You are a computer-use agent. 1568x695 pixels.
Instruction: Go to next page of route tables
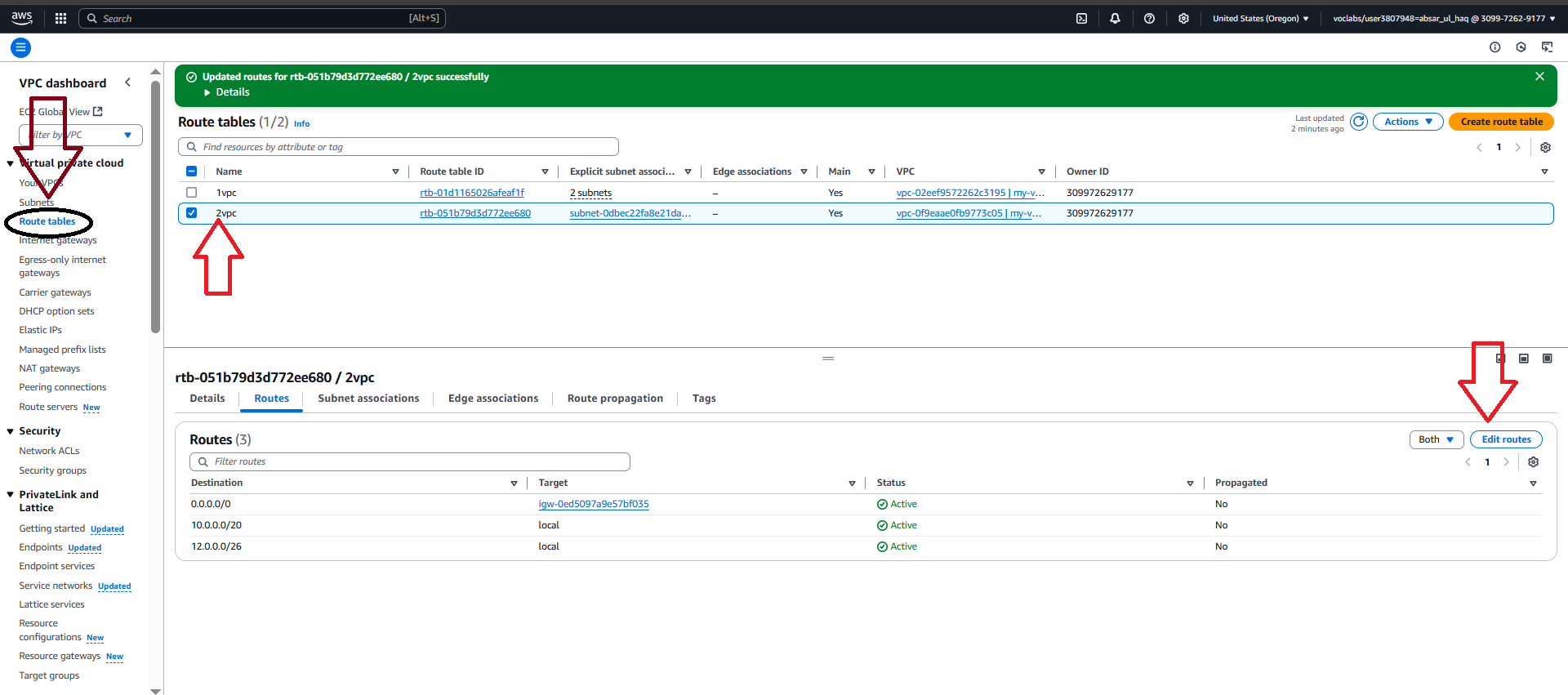[1518, 148]
